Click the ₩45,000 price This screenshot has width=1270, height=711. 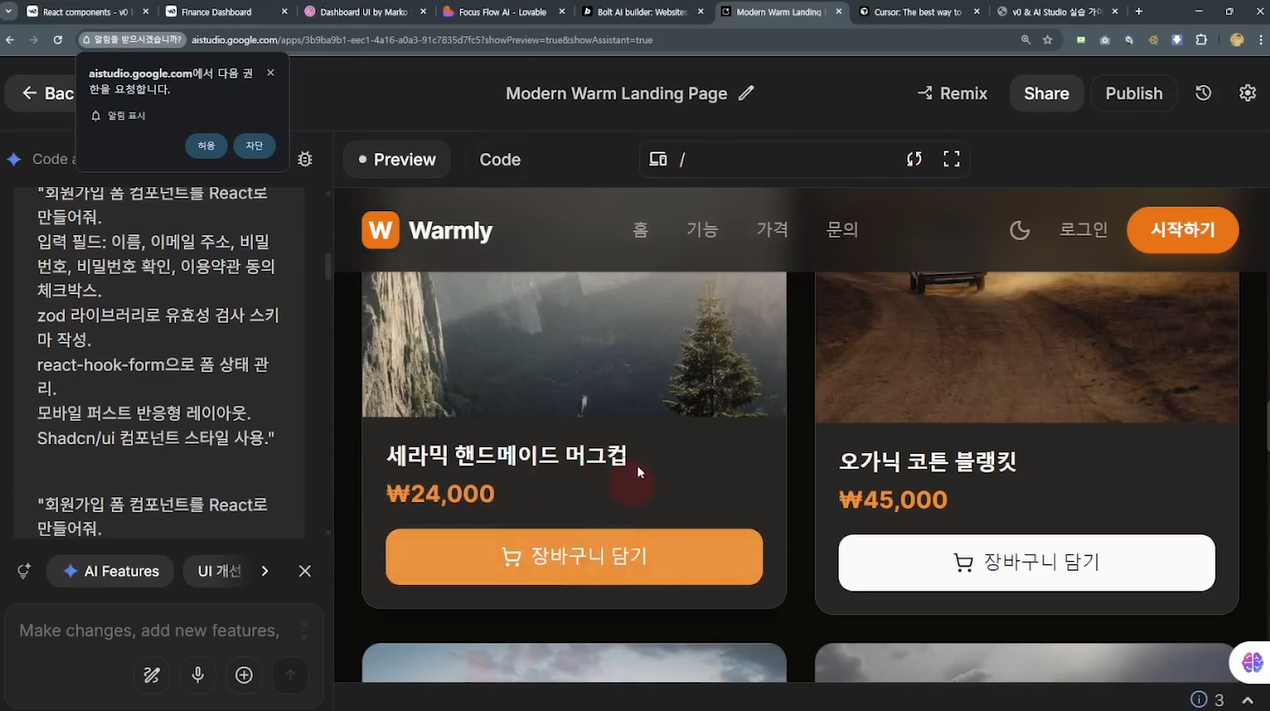point(893,500)
